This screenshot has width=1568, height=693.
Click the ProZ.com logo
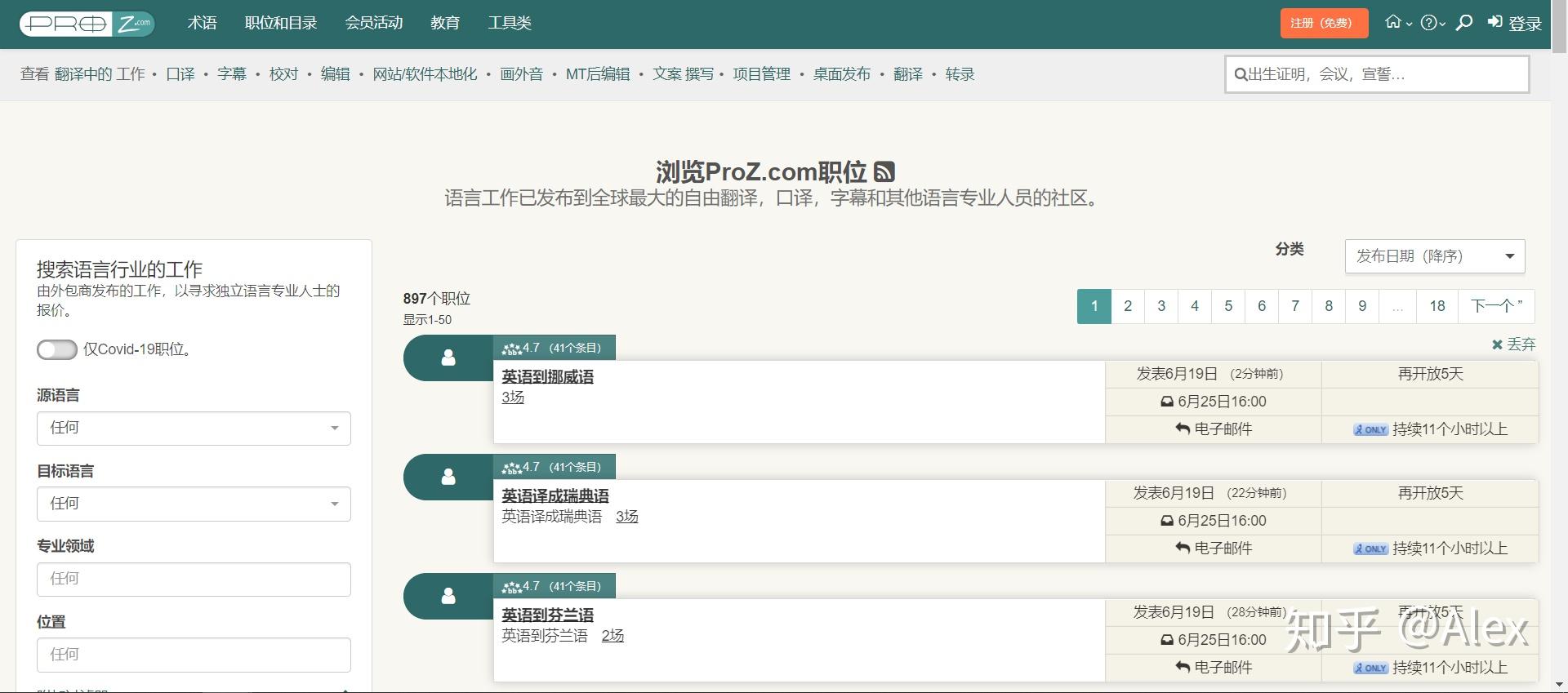click(x=87, y=24)
